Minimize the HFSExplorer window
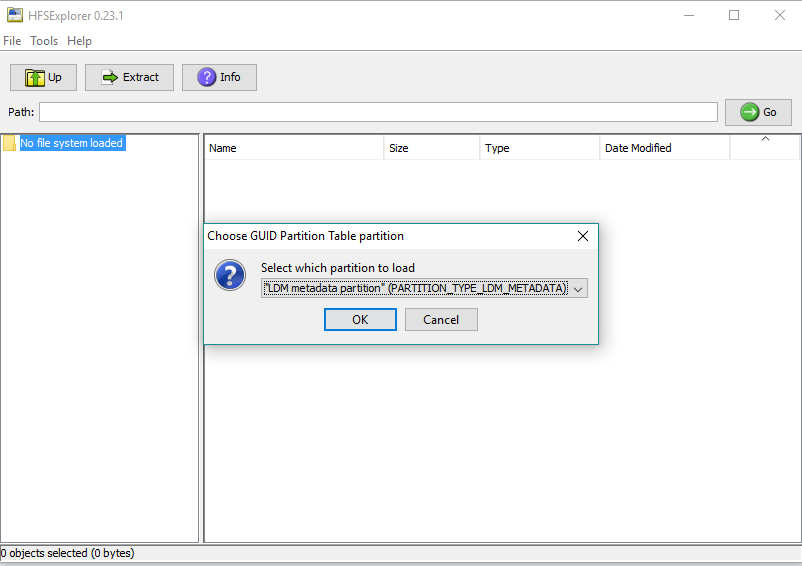 tap(689, 15)
